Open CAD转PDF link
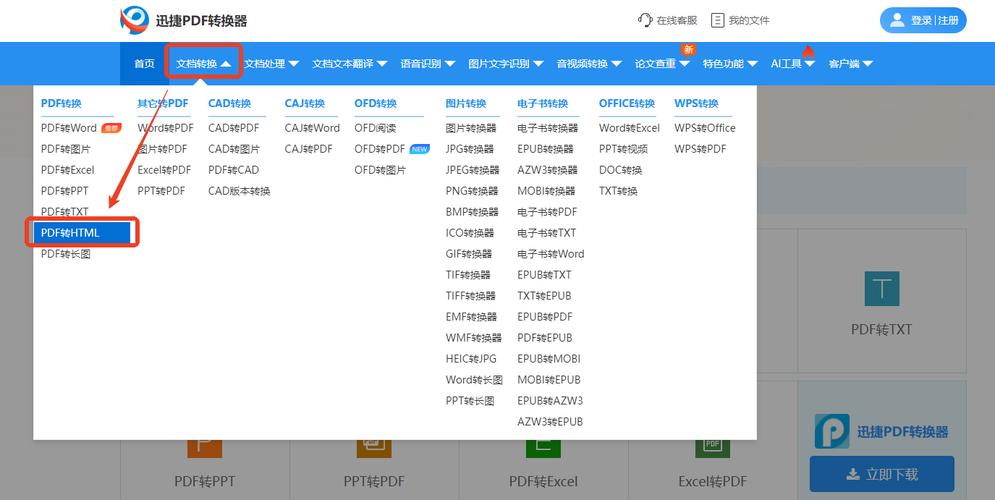Screen dimensions: 995x500 234,128
